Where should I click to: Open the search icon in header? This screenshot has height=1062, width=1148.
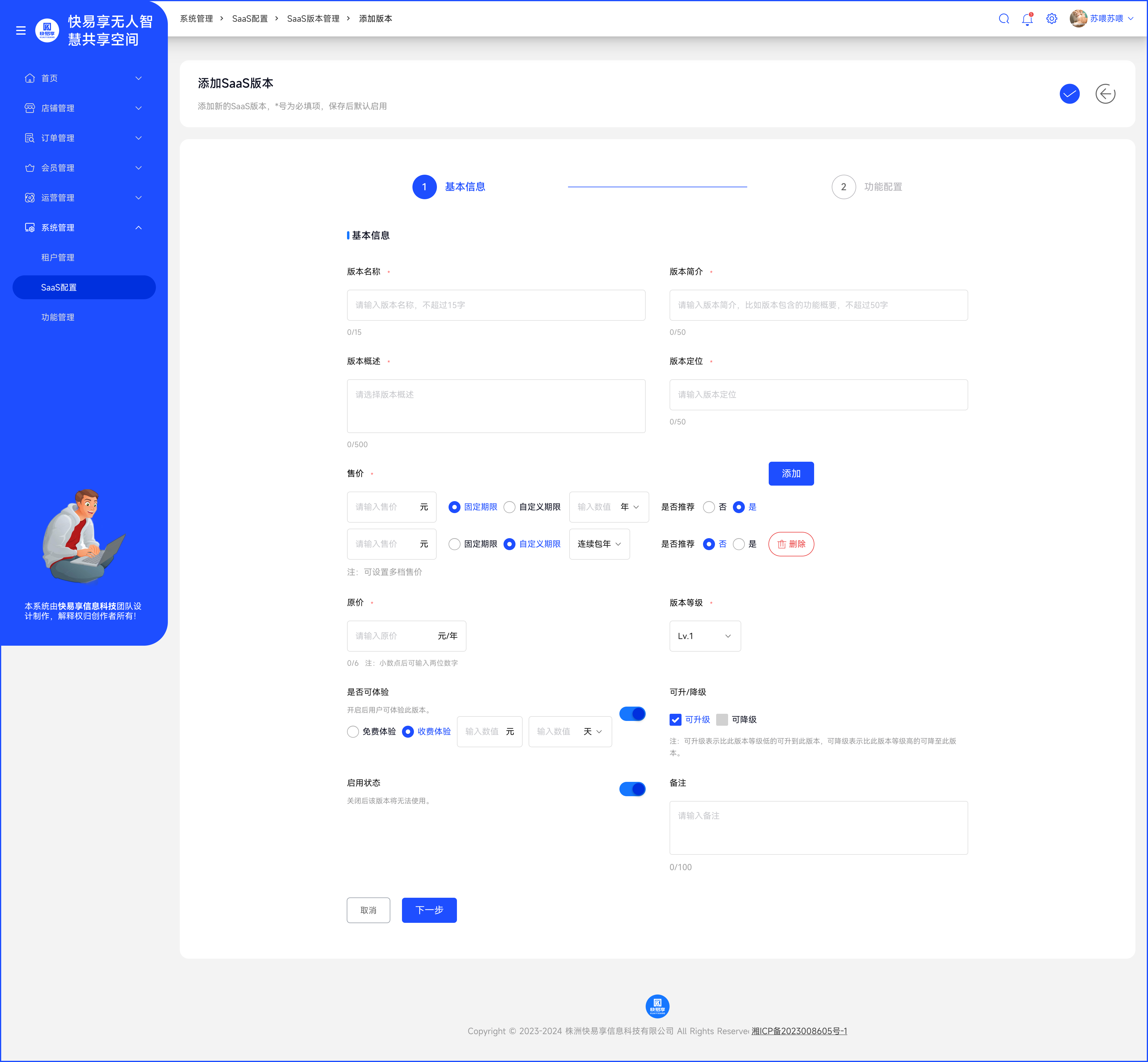click(1004, 19)
